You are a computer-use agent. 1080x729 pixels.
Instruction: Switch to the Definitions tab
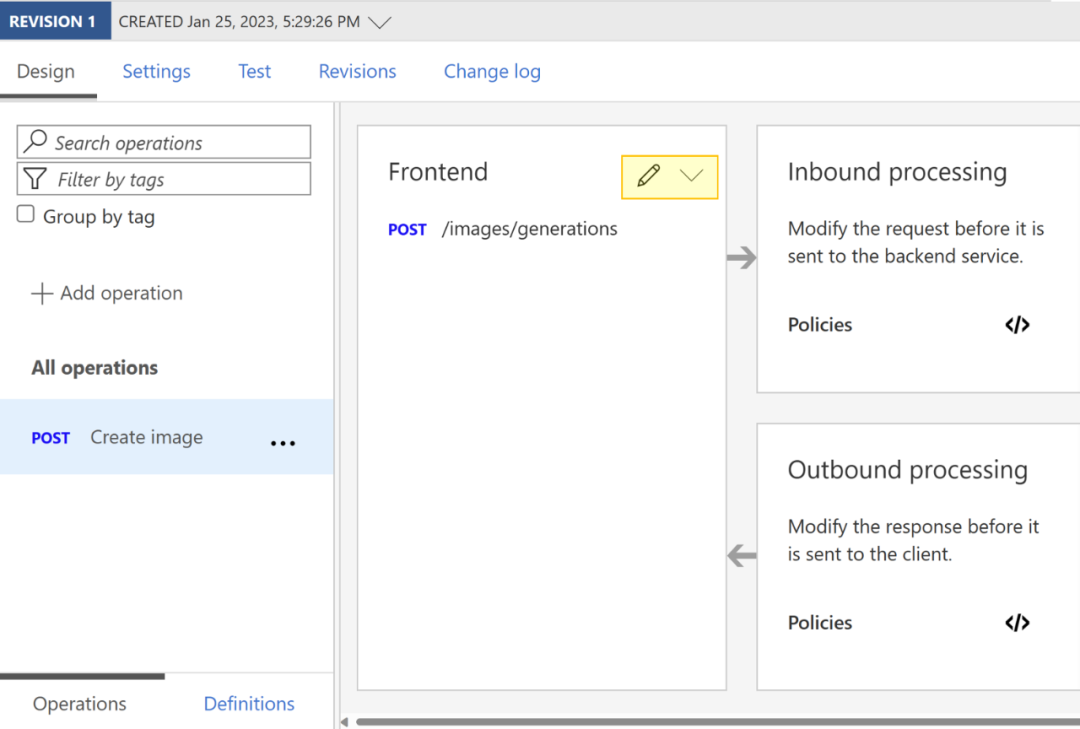point(248,703)
